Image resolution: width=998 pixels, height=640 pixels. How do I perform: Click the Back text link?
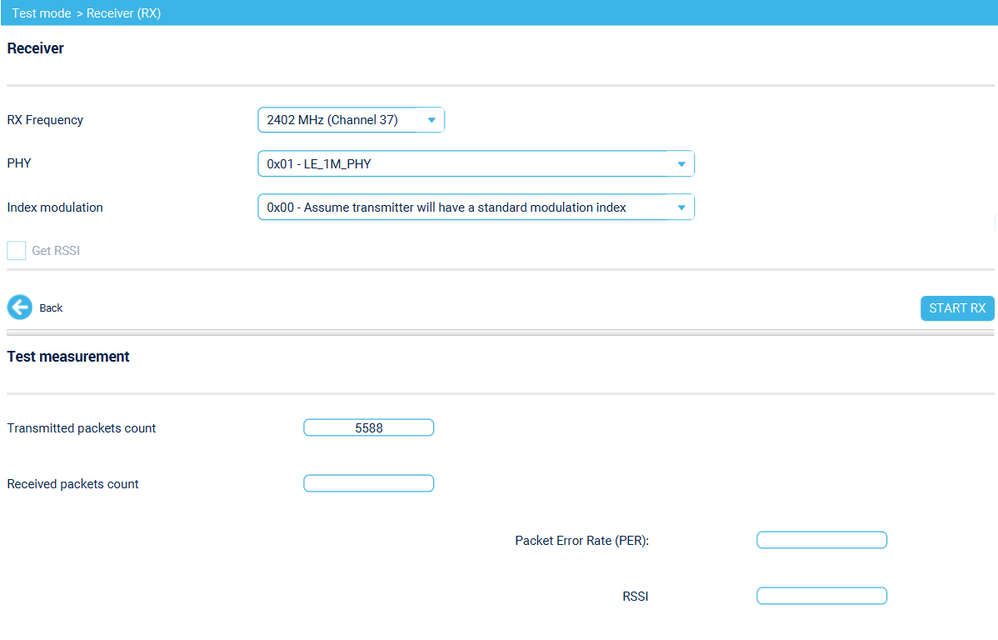tap(51, 308)
